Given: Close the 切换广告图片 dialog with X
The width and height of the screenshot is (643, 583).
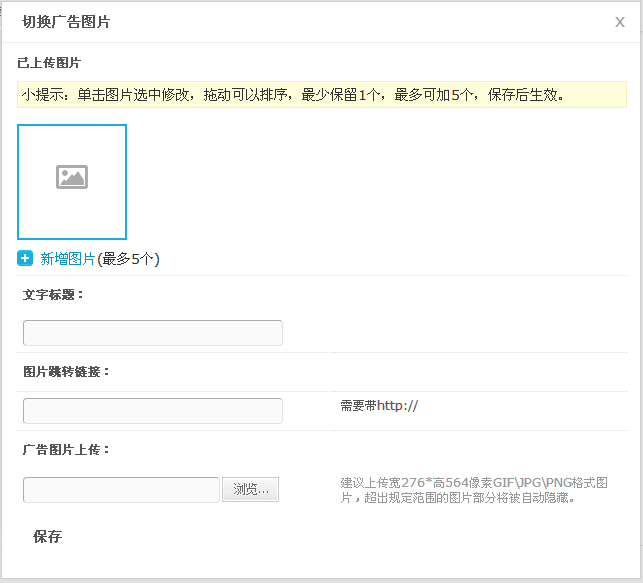Looking at the screenshot, I should coord(620,22).
